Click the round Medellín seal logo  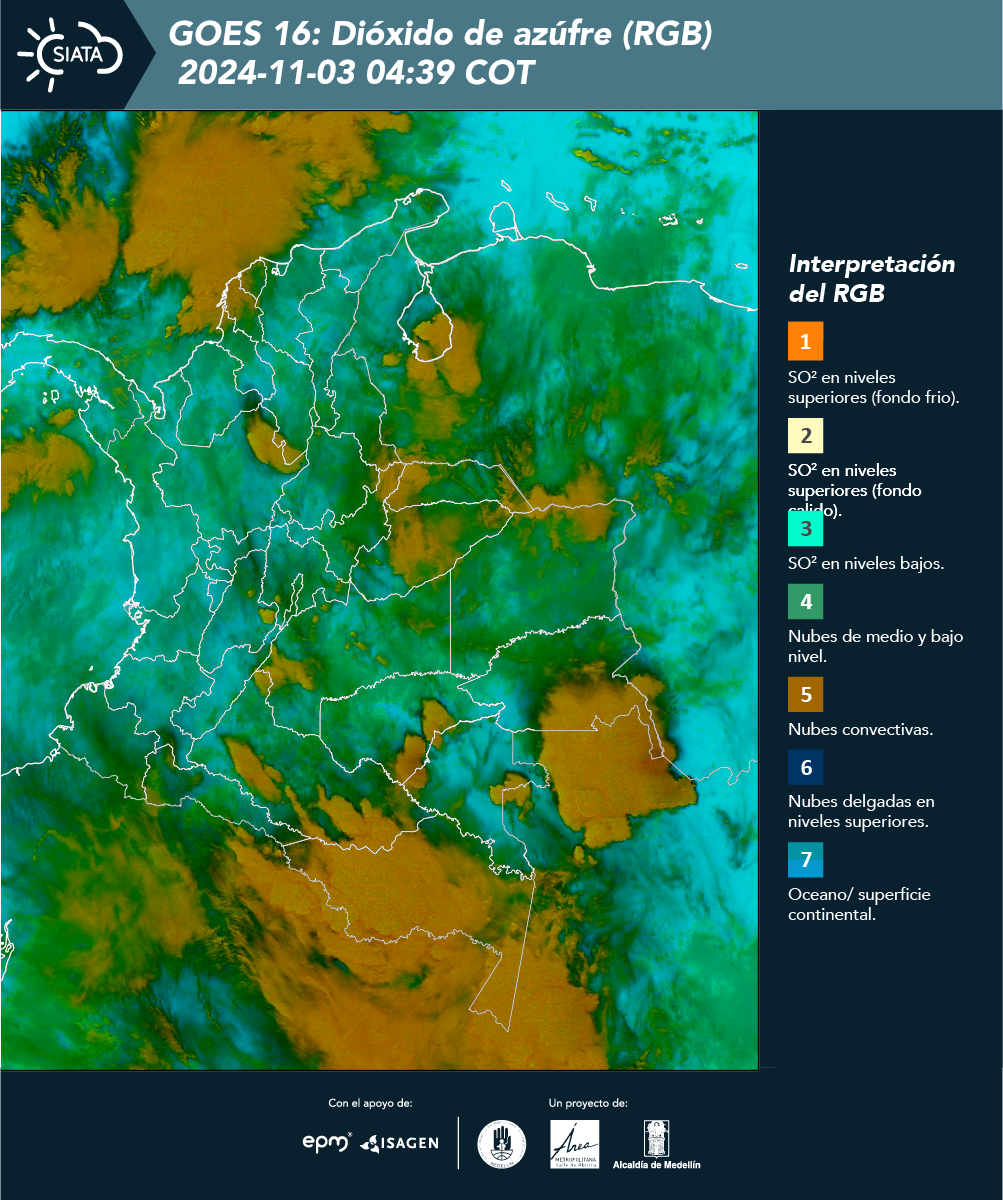click(x=501, y=1144)
